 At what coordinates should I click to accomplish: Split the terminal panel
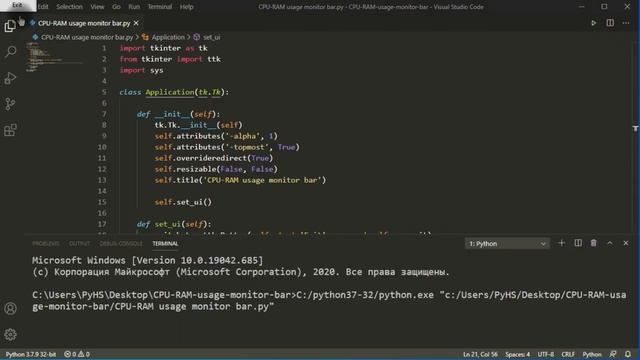[578, 243]
